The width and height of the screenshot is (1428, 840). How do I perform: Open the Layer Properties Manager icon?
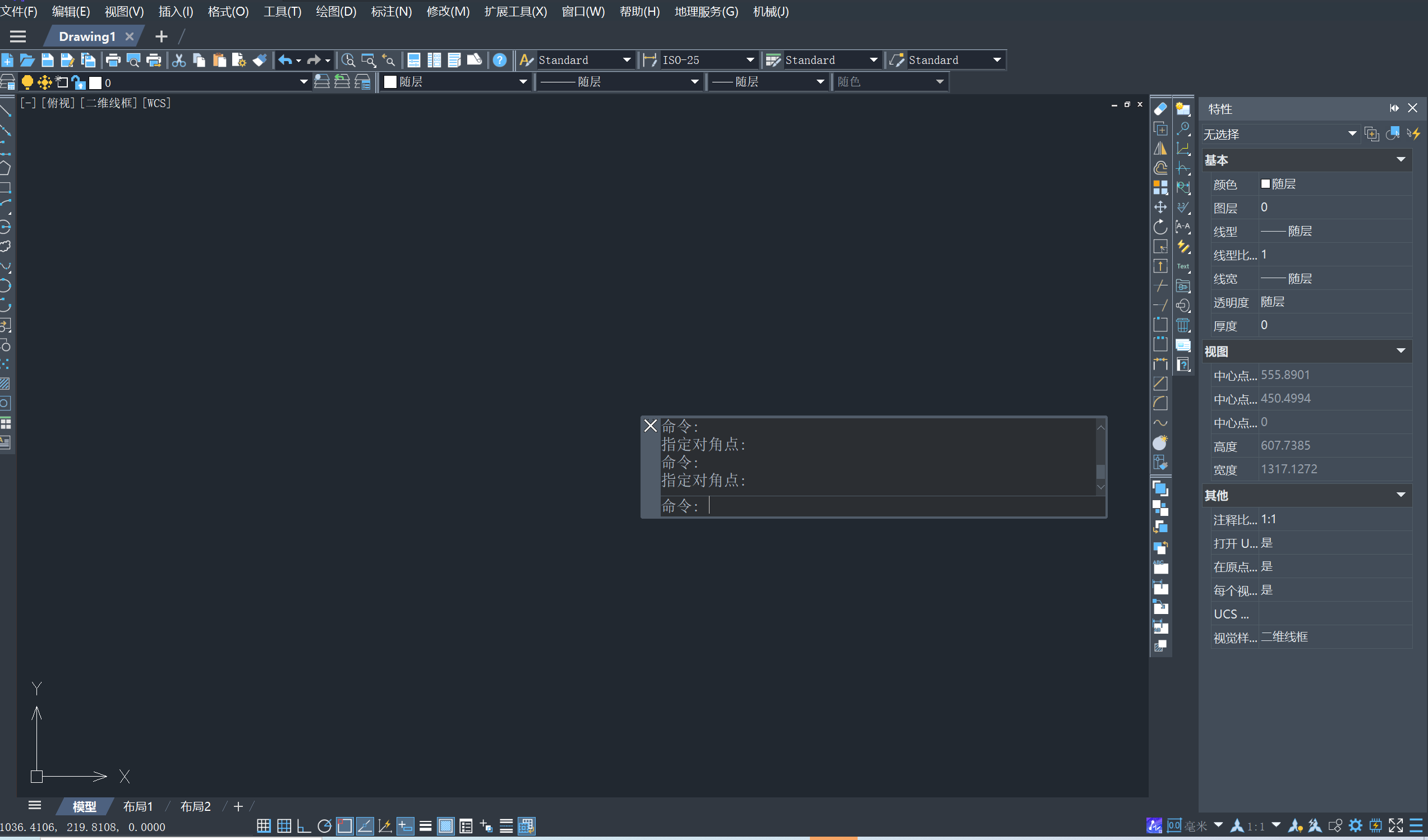tap(7, 82)
